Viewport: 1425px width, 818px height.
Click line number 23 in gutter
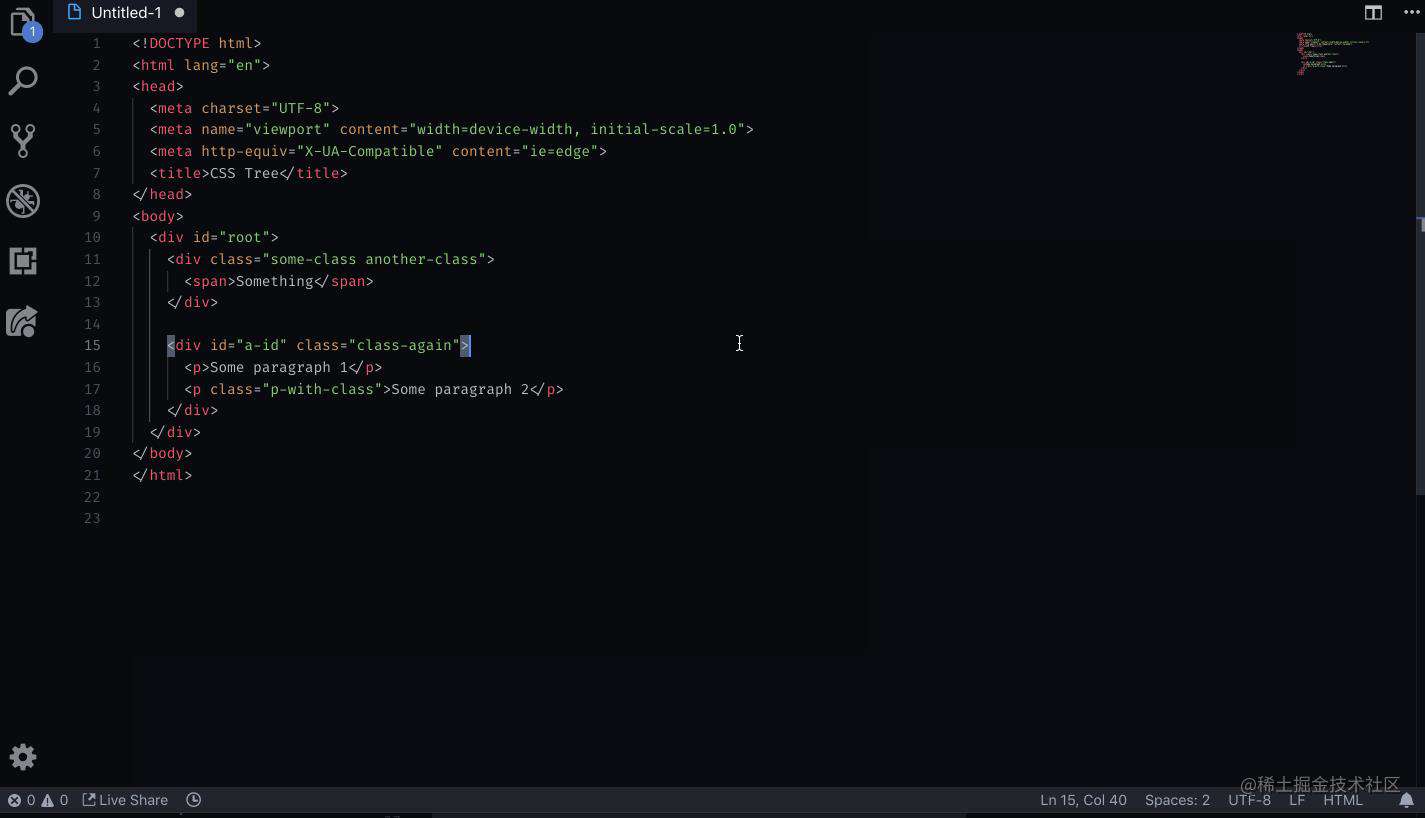pyautogui.click(x=92, y=518)
